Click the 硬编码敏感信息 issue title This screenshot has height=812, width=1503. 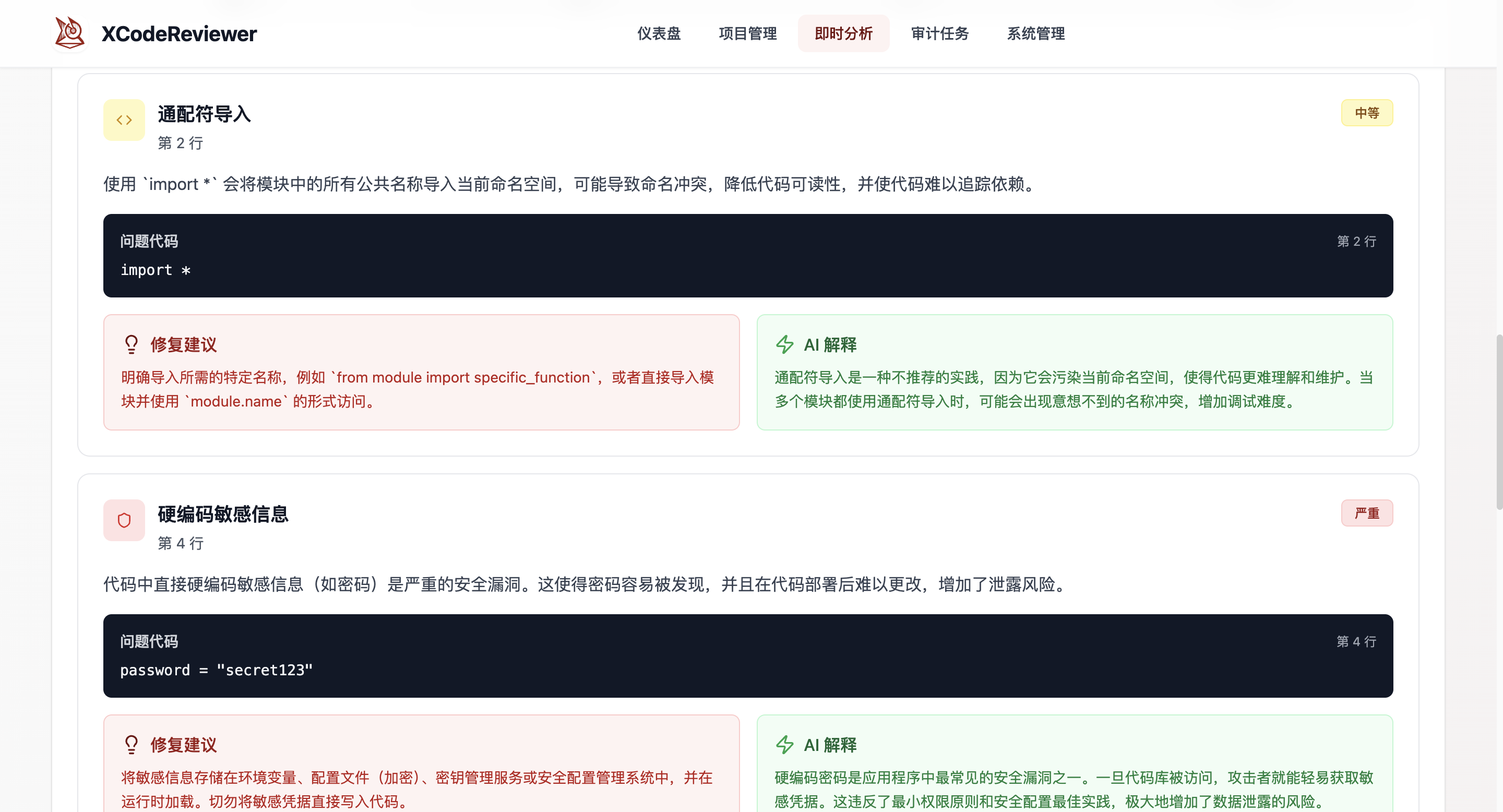[223, 514]
